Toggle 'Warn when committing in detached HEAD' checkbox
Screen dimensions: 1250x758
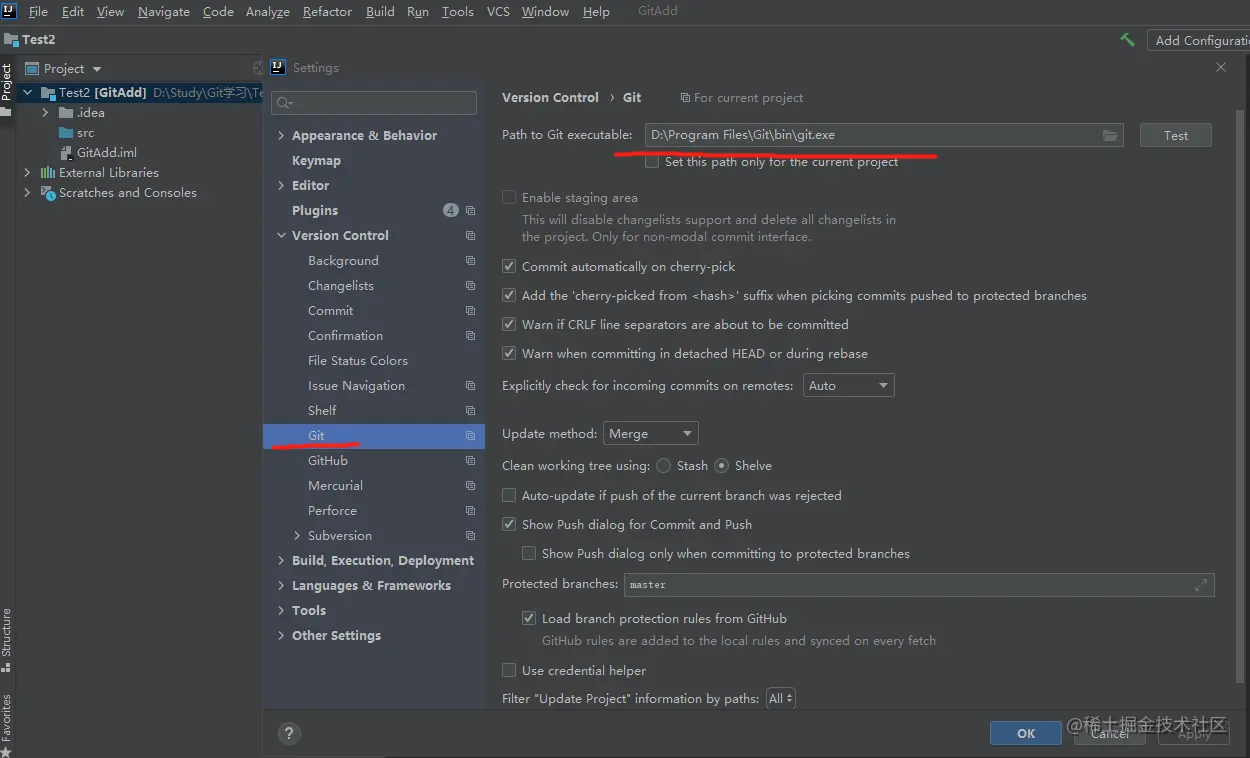coord(509,354)
